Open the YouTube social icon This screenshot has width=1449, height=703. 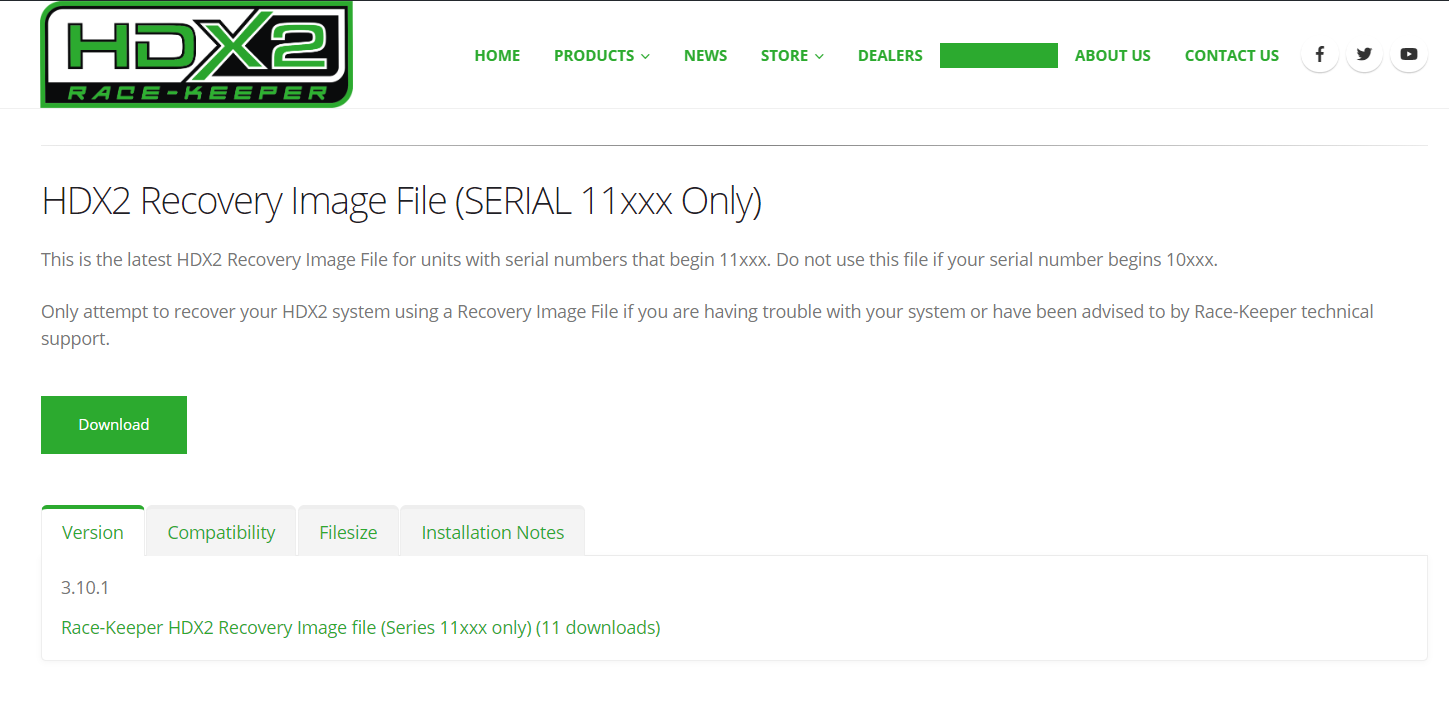(x=1409, y=55)
